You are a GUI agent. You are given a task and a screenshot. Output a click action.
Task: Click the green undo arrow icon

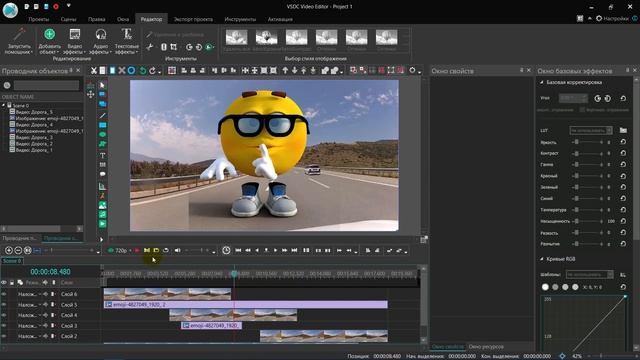pos(142,71)
